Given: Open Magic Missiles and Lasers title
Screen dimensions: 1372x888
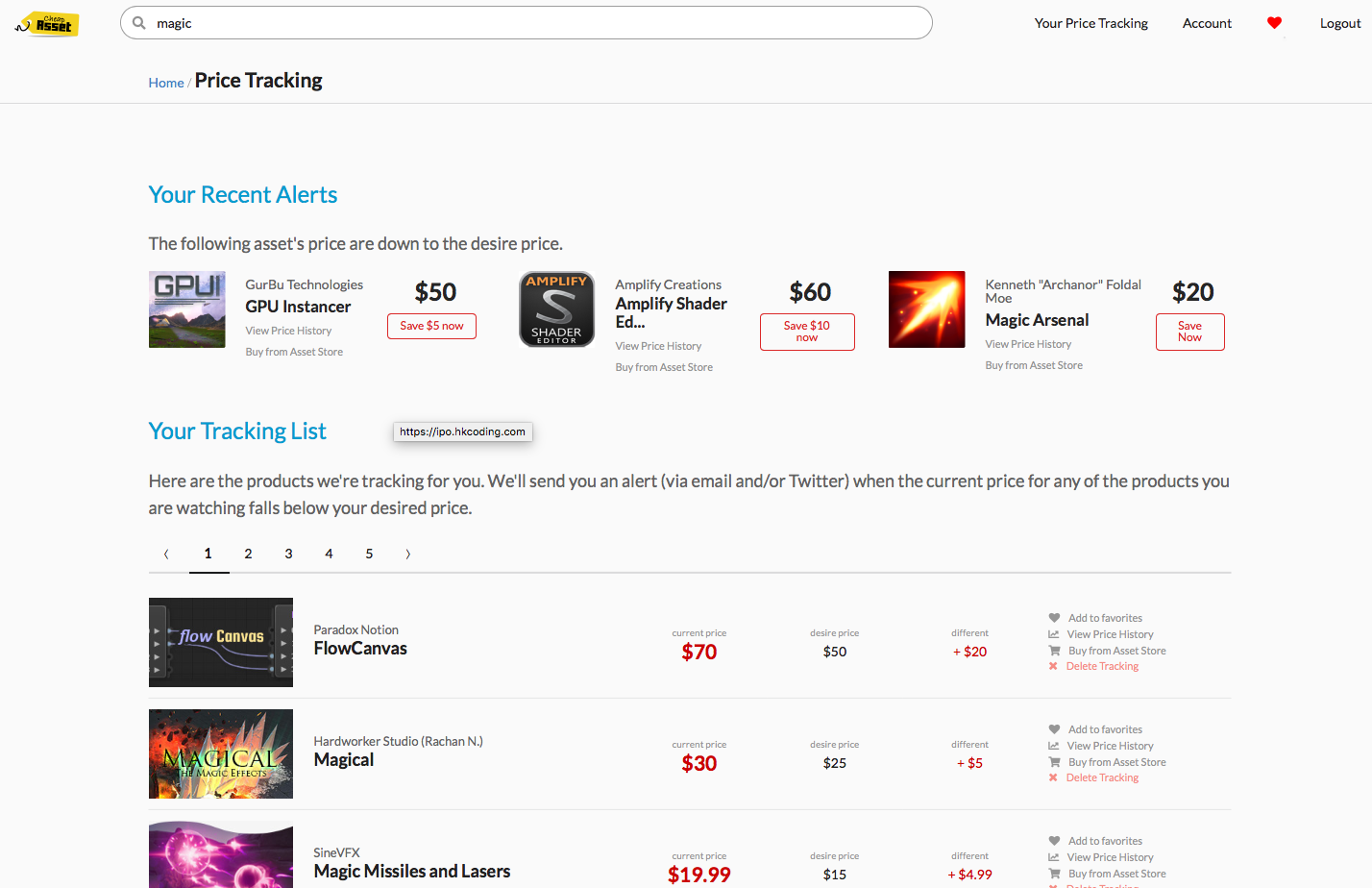Looking at the screenshot, I should [412, 872].
